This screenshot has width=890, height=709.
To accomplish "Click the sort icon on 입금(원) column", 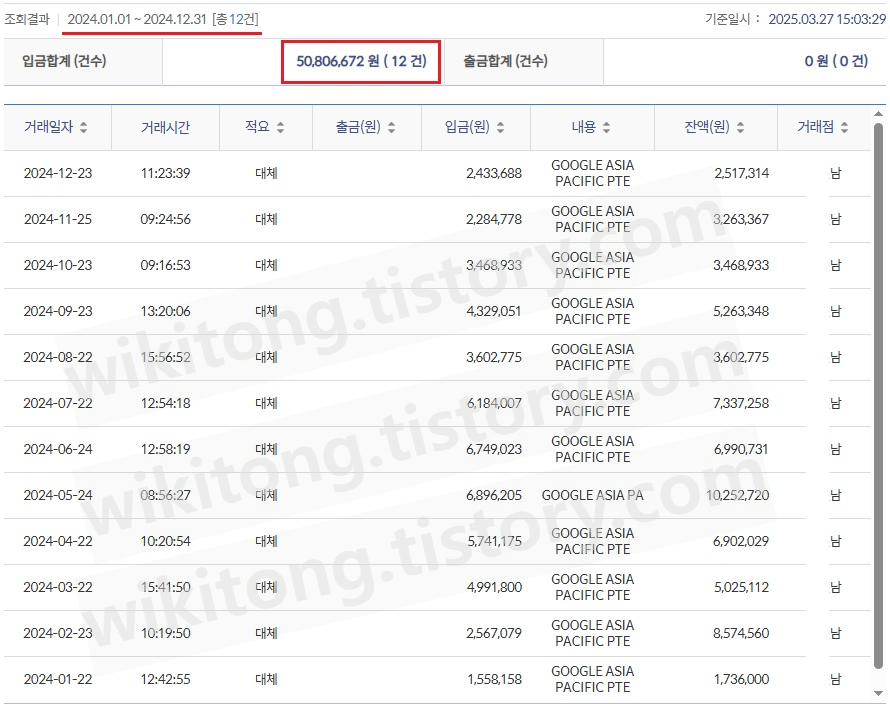I will click(x=500, y=127).
